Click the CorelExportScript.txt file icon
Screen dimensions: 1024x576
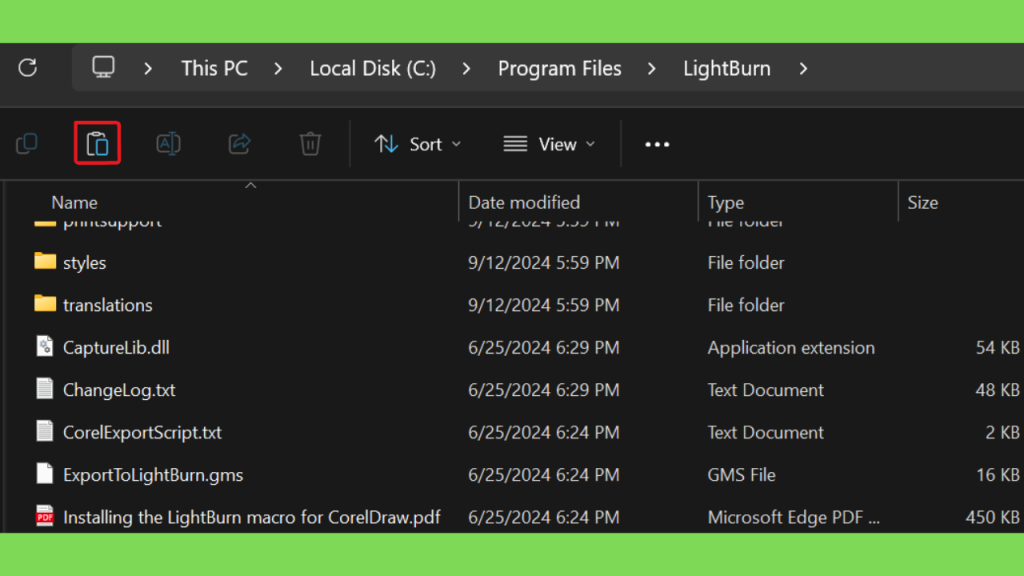click(44, 431)
